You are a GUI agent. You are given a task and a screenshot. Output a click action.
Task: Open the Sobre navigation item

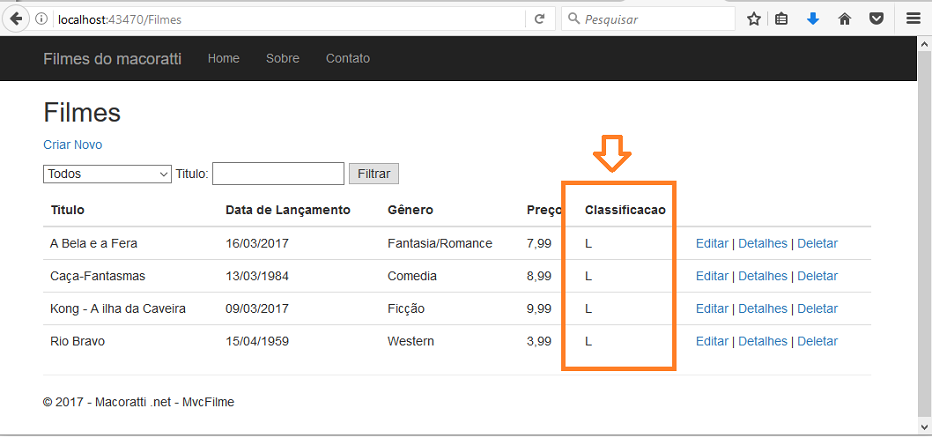click(x=283, y=58)
